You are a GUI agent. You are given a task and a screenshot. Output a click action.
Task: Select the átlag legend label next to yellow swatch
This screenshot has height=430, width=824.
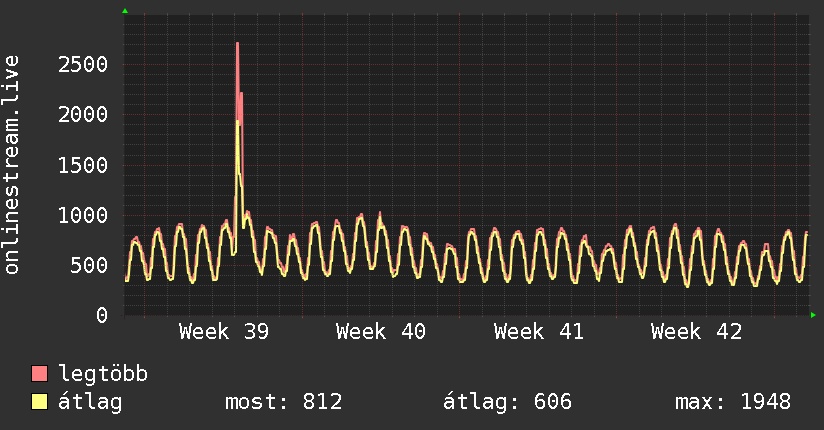pyautogui.click(x=90, y=402)
